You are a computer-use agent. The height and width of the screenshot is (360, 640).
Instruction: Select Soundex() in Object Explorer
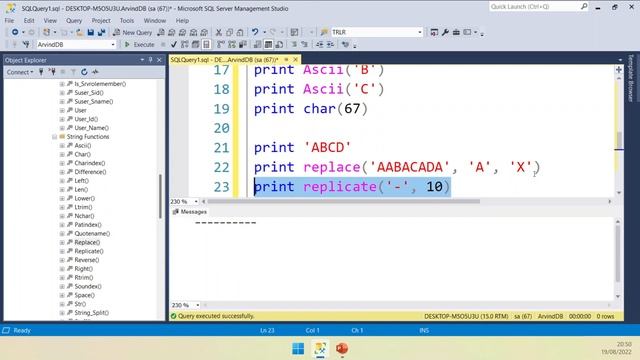coord(88,287)
